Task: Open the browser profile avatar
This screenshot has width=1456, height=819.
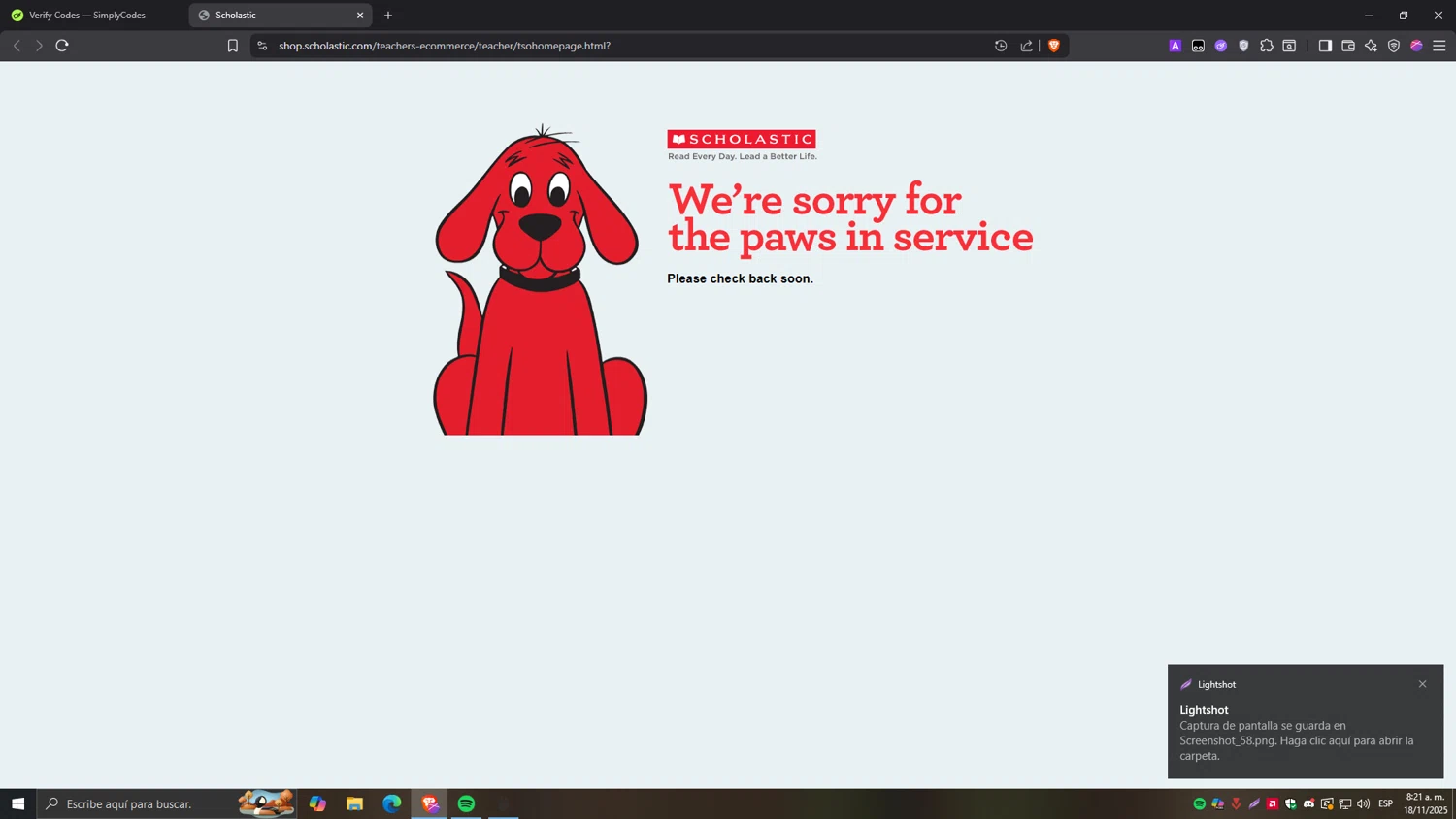Action: pos(1416,46)
